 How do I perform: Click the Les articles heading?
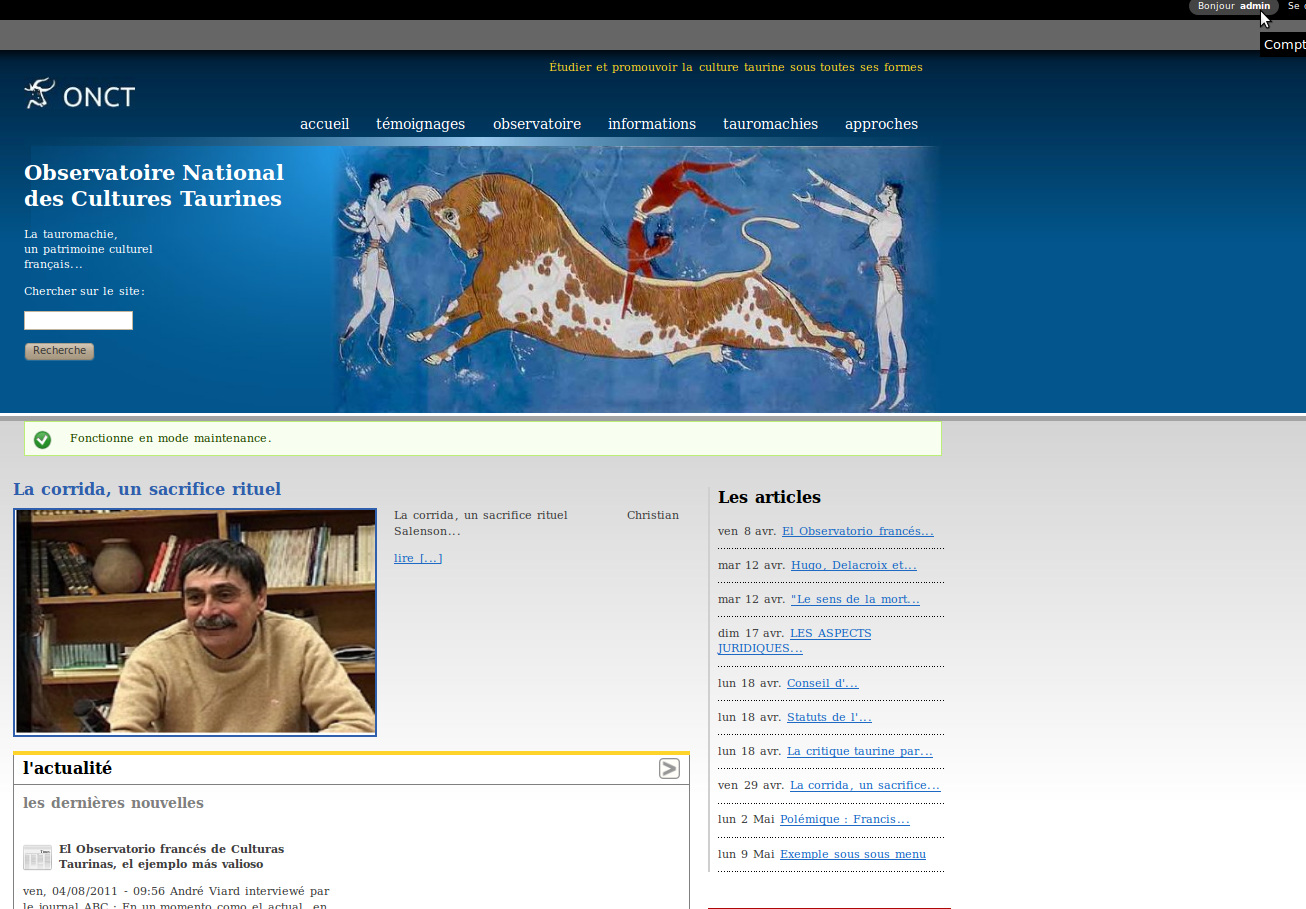point(769,497)
